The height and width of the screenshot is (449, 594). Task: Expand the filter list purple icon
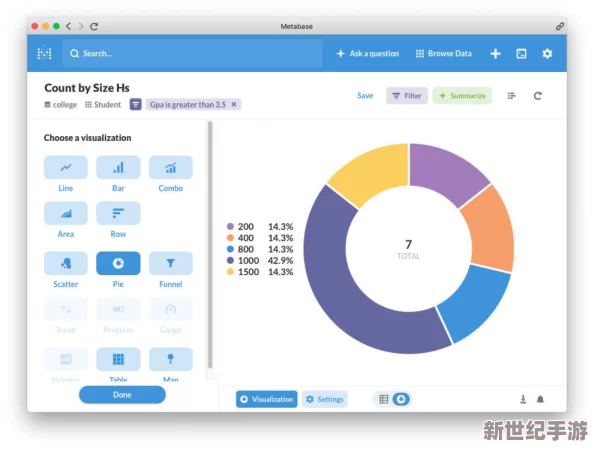tap(136, 104)
